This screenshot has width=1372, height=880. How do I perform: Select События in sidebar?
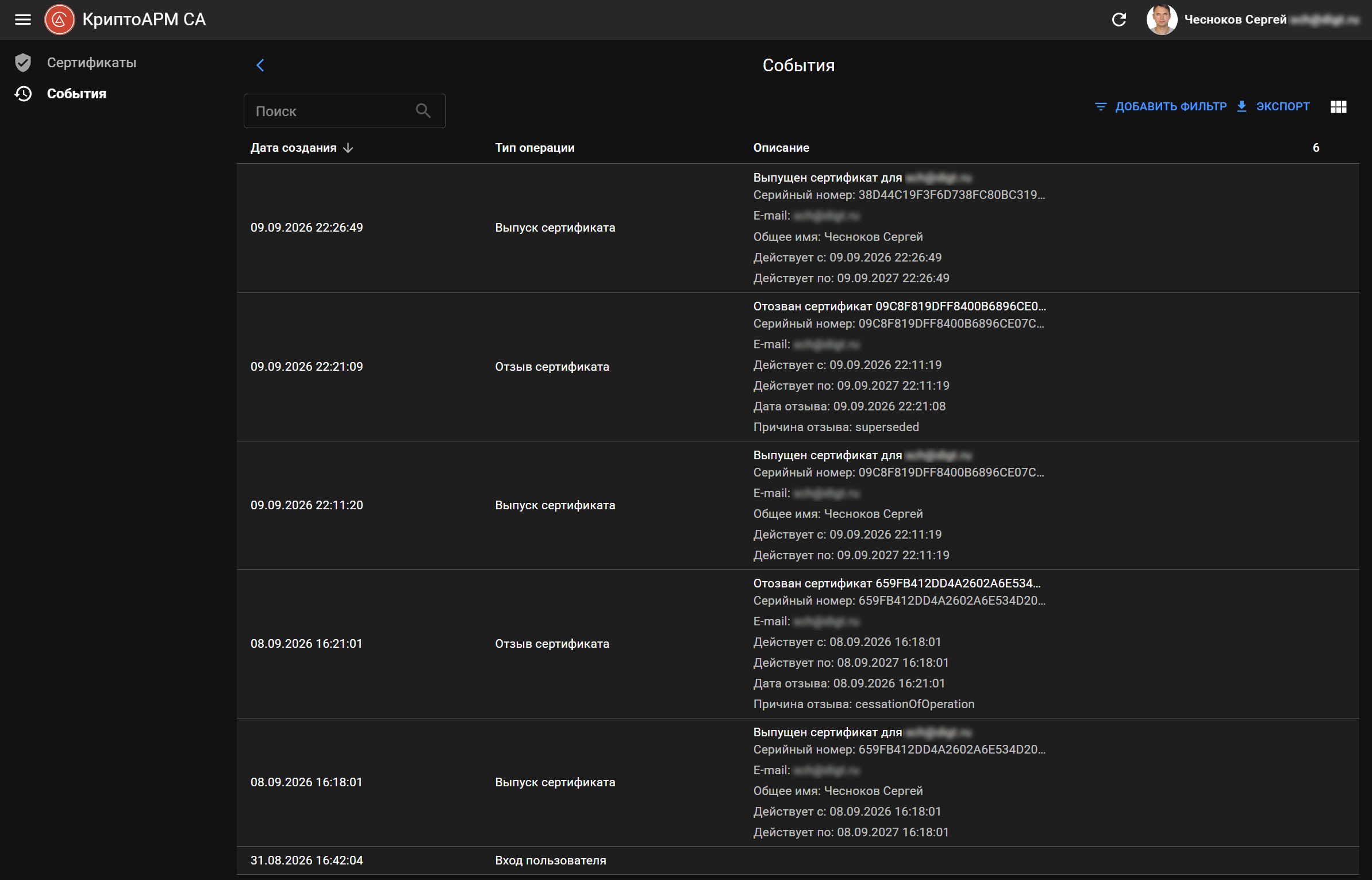point(76,94)
